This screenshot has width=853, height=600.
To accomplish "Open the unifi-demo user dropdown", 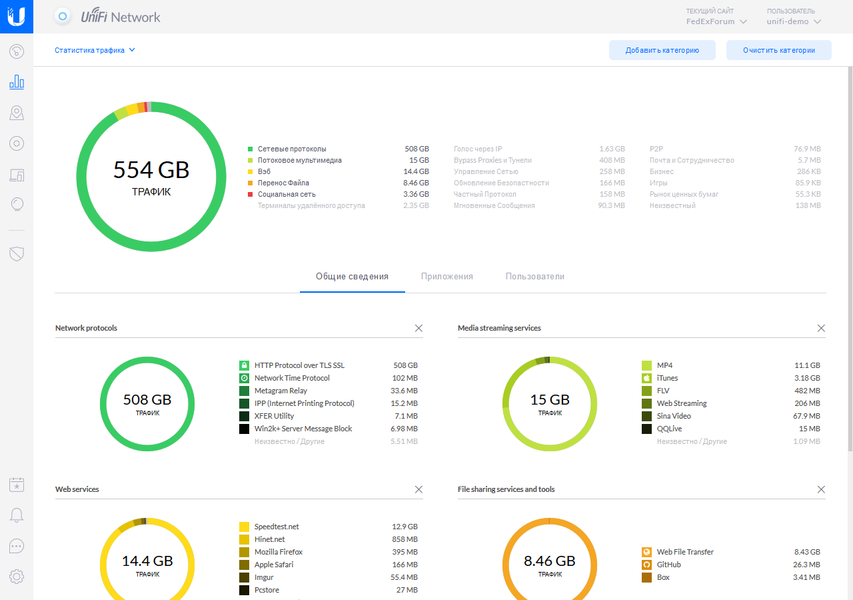I will click(x=793, y=22).
